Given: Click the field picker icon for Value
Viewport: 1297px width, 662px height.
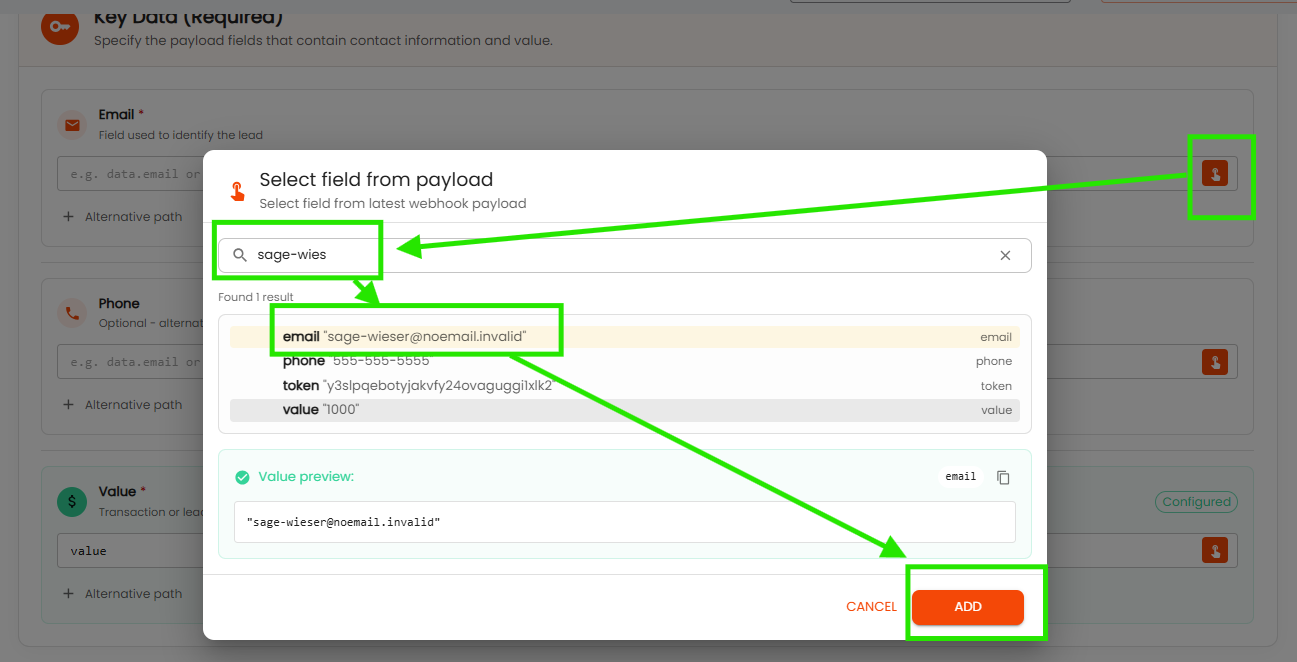Looking at the screenshot, I should coord(1214,550).
